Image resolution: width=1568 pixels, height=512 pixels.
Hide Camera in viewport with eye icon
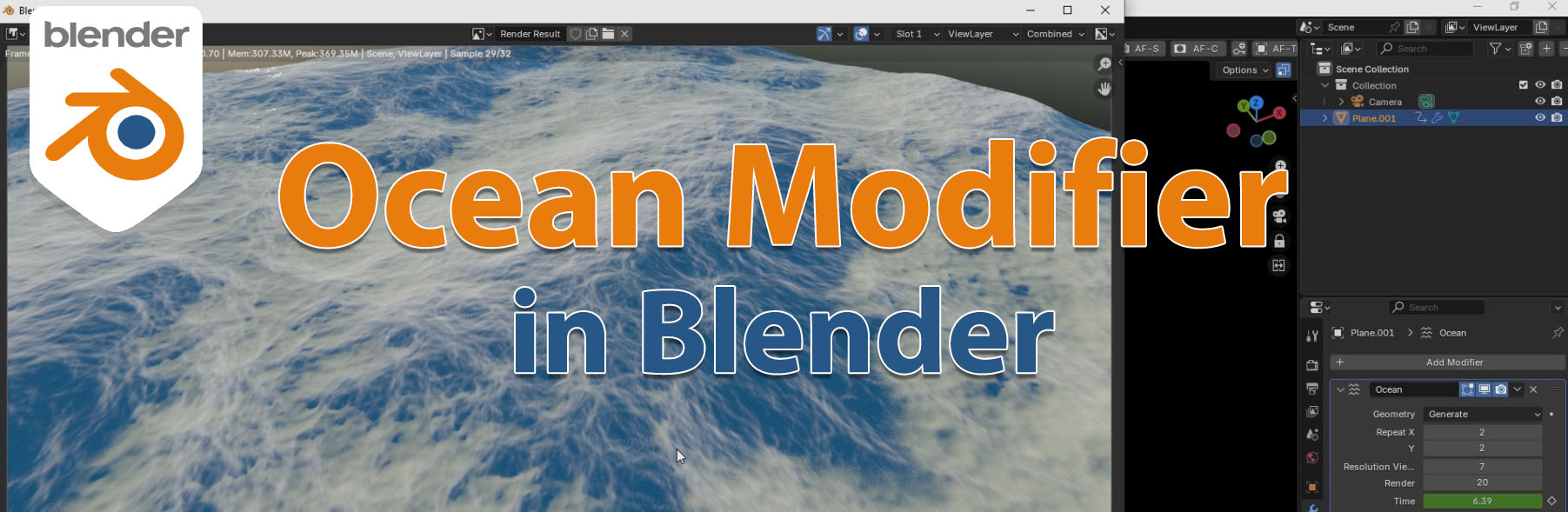coord(1540,102)
